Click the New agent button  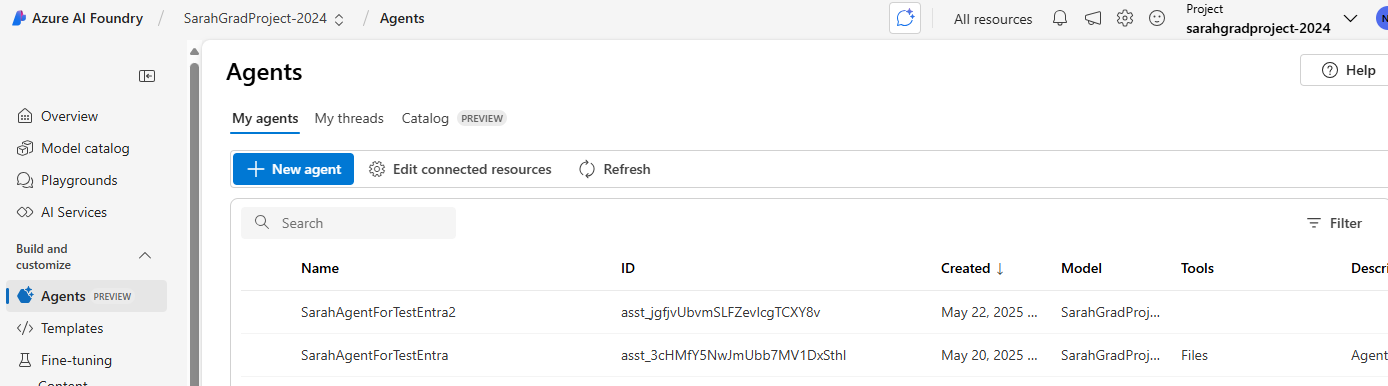tap(293, 169)
